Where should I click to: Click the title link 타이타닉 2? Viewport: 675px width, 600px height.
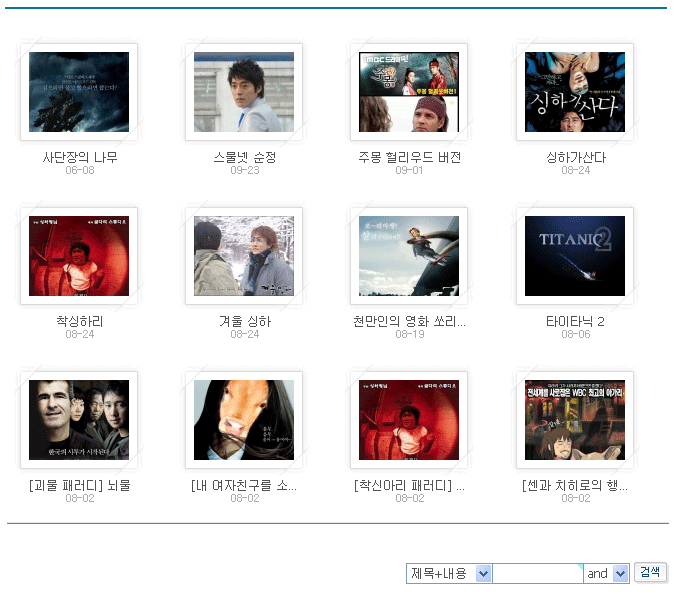click(576, 321)
